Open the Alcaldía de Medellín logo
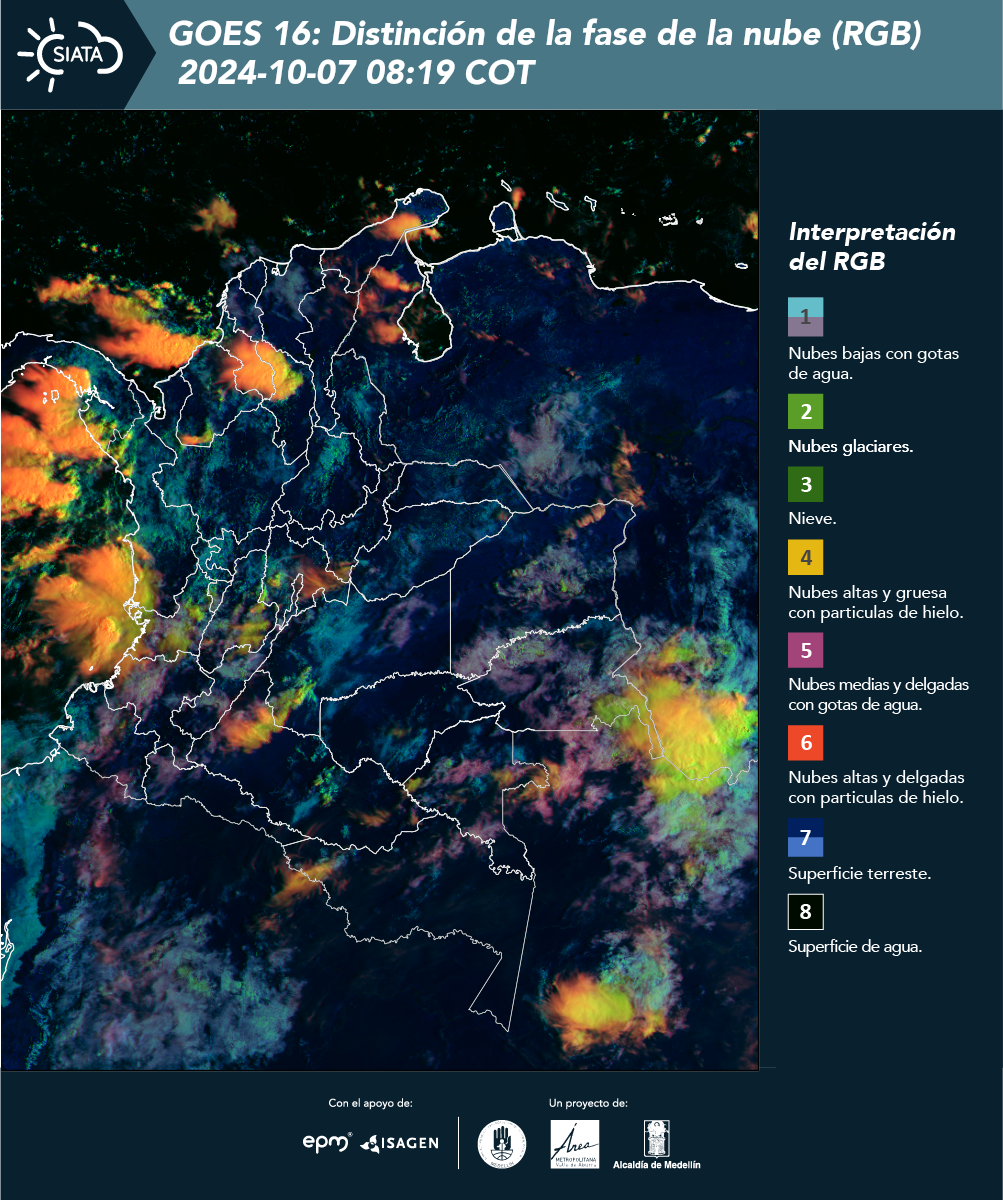This screenshot has width=1003, height=1200. click(x=656, y=1144)
